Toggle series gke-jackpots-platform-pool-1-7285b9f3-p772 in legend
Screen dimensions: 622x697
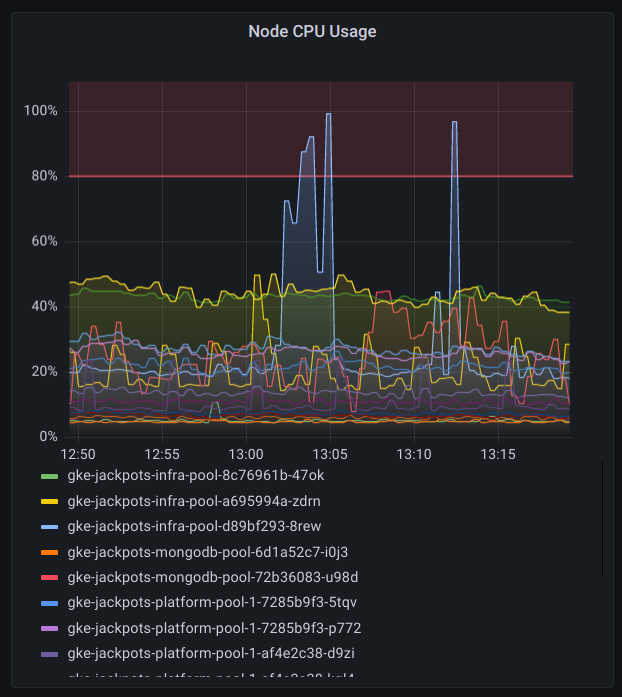point(214,629)
